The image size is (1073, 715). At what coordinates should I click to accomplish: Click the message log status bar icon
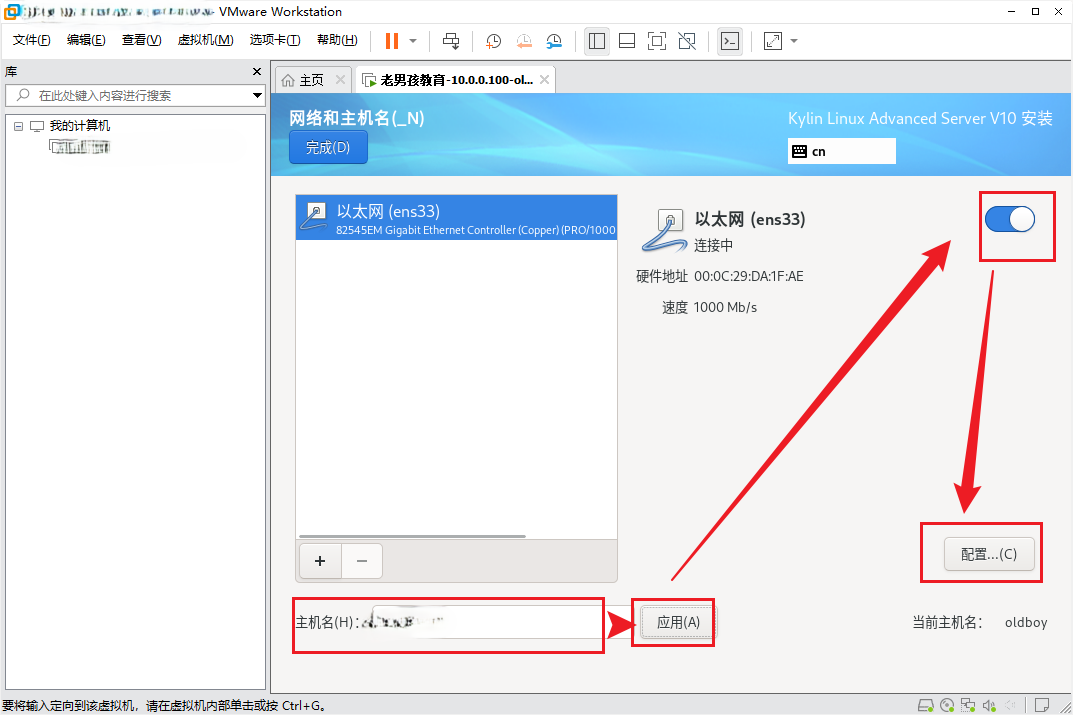1042,705
